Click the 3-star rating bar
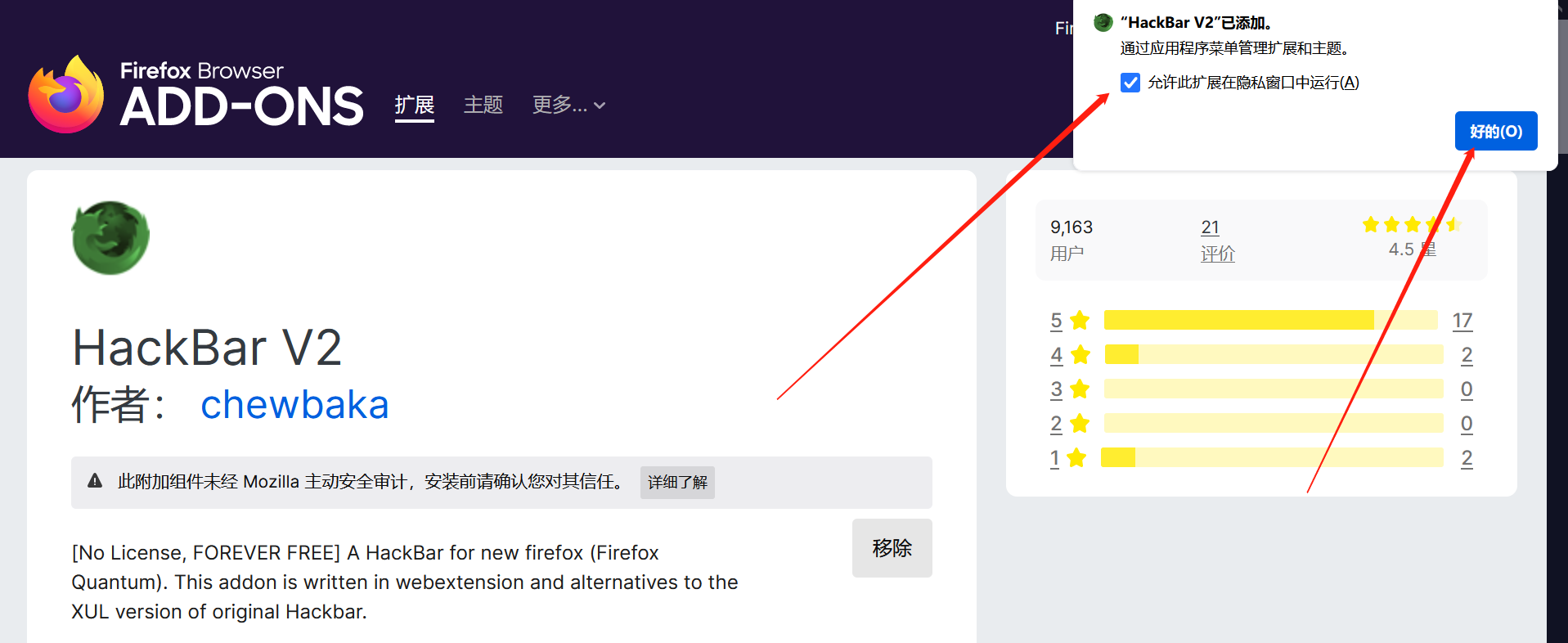1568x643 pixels. 1274,389
